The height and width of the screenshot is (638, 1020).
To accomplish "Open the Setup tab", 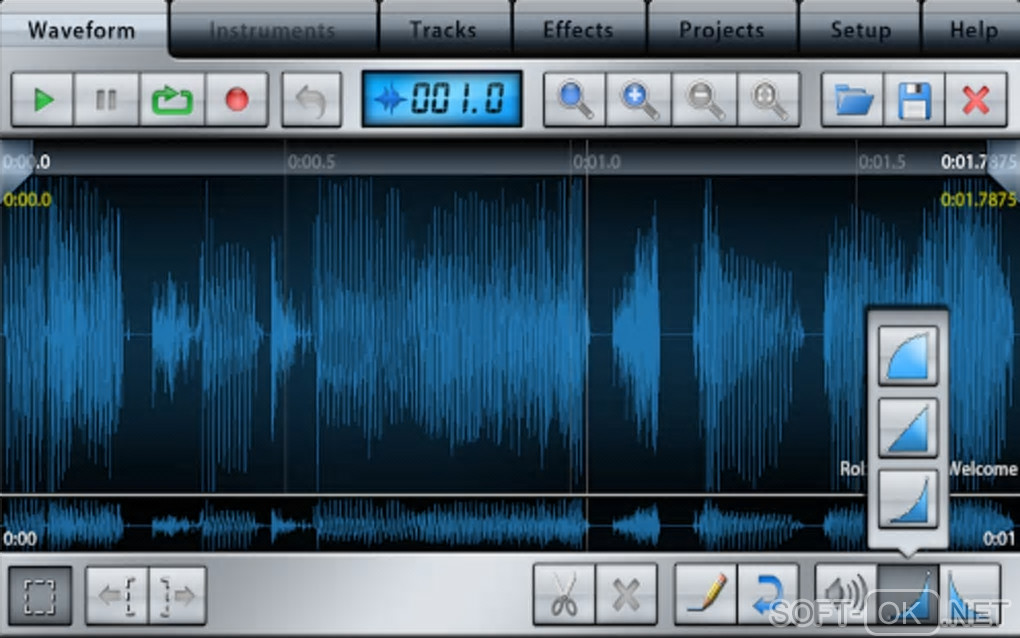I will [861, 30].
